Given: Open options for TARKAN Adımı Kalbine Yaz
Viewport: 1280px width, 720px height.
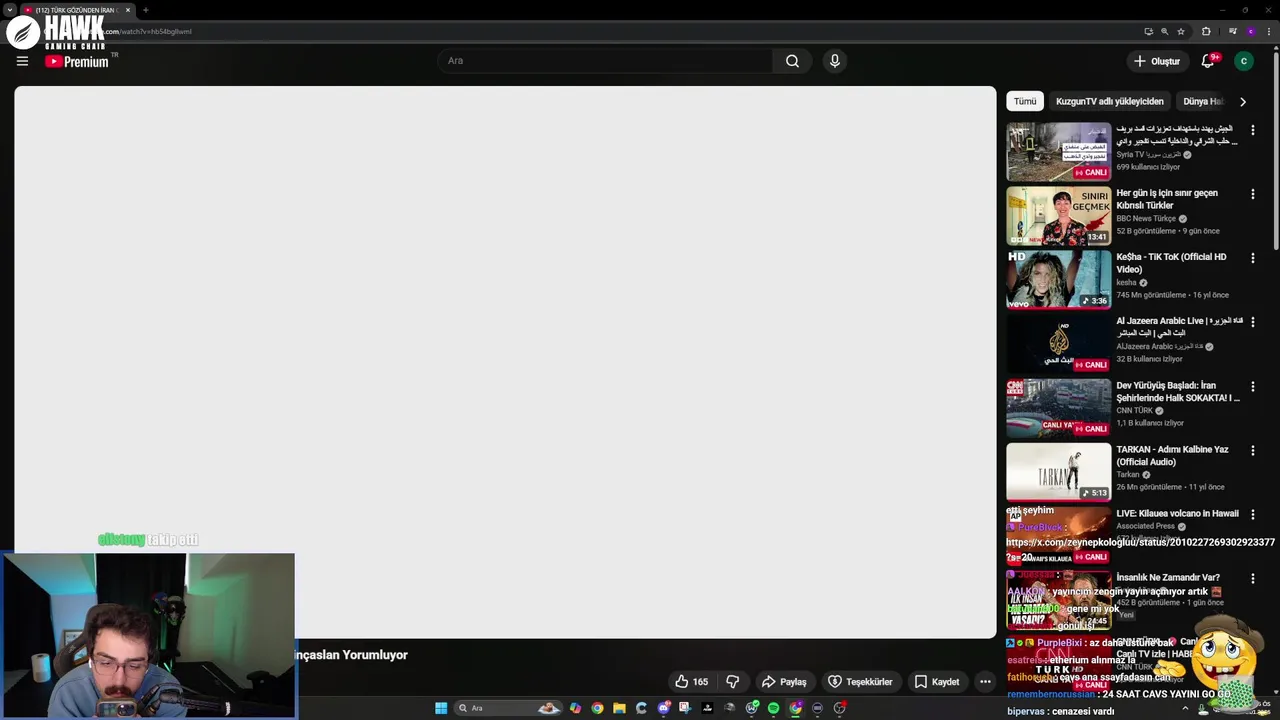Looking at the screenshot, I should click(x=1253, y=450).
